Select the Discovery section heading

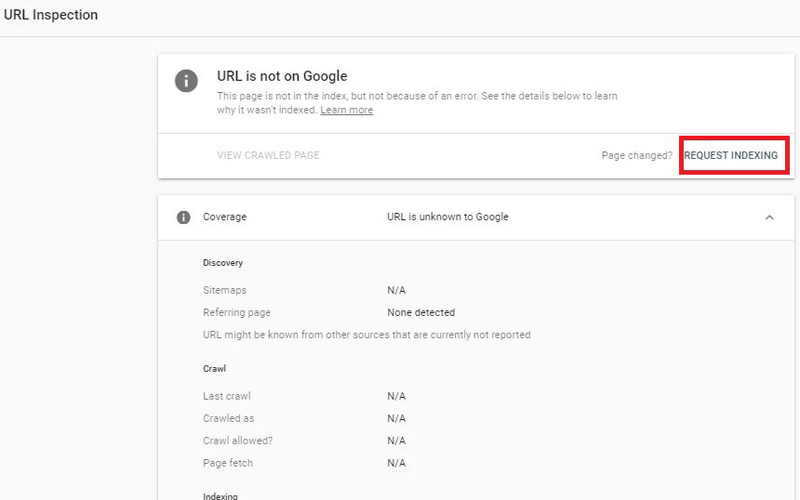pyautogui.click(x=223, y=263)
